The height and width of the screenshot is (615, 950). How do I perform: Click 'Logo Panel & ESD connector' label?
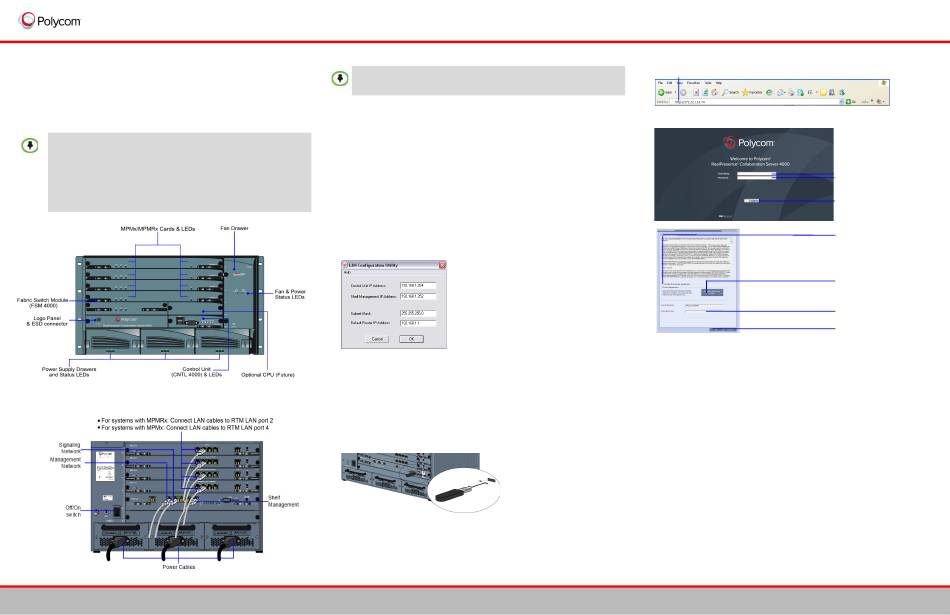pos(47,321)
